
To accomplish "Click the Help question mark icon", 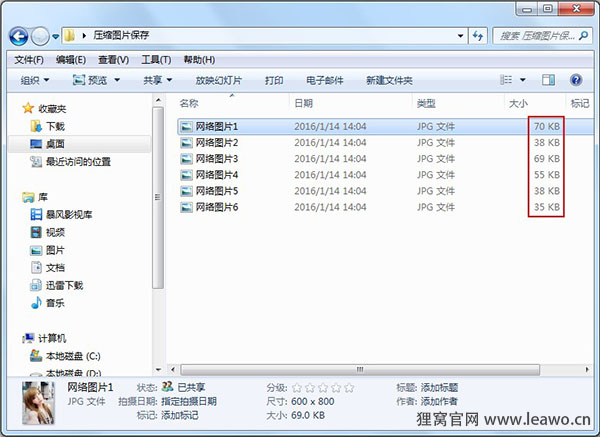I will pyautogui.click(x=576, y=80).
